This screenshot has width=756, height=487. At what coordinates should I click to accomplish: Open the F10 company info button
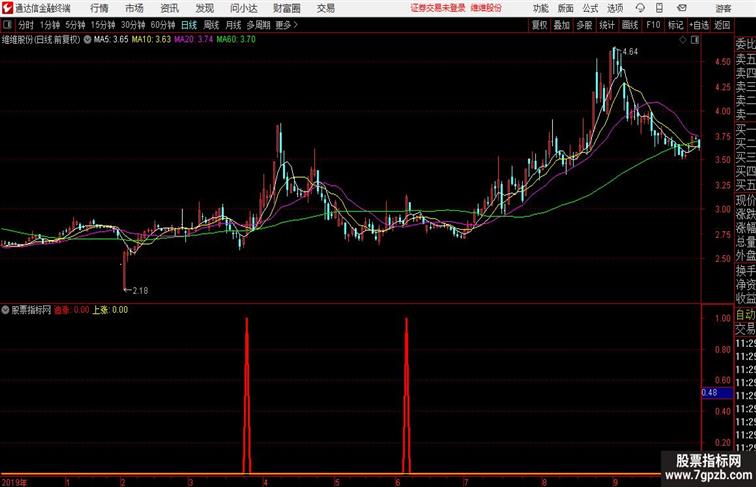click(x=653, y=25)
